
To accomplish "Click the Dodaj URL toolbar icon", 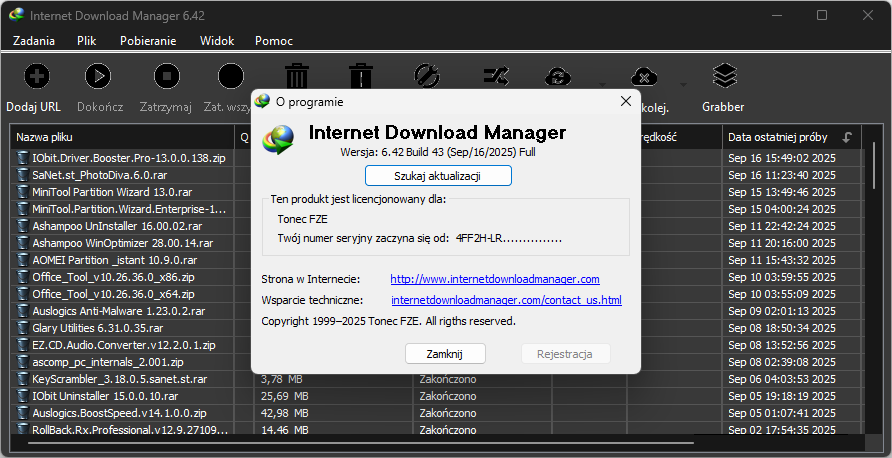I will coord(36,76).
